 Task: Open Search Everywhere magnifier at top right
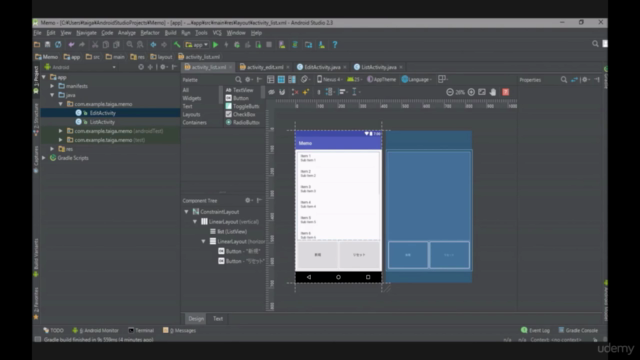595,44
